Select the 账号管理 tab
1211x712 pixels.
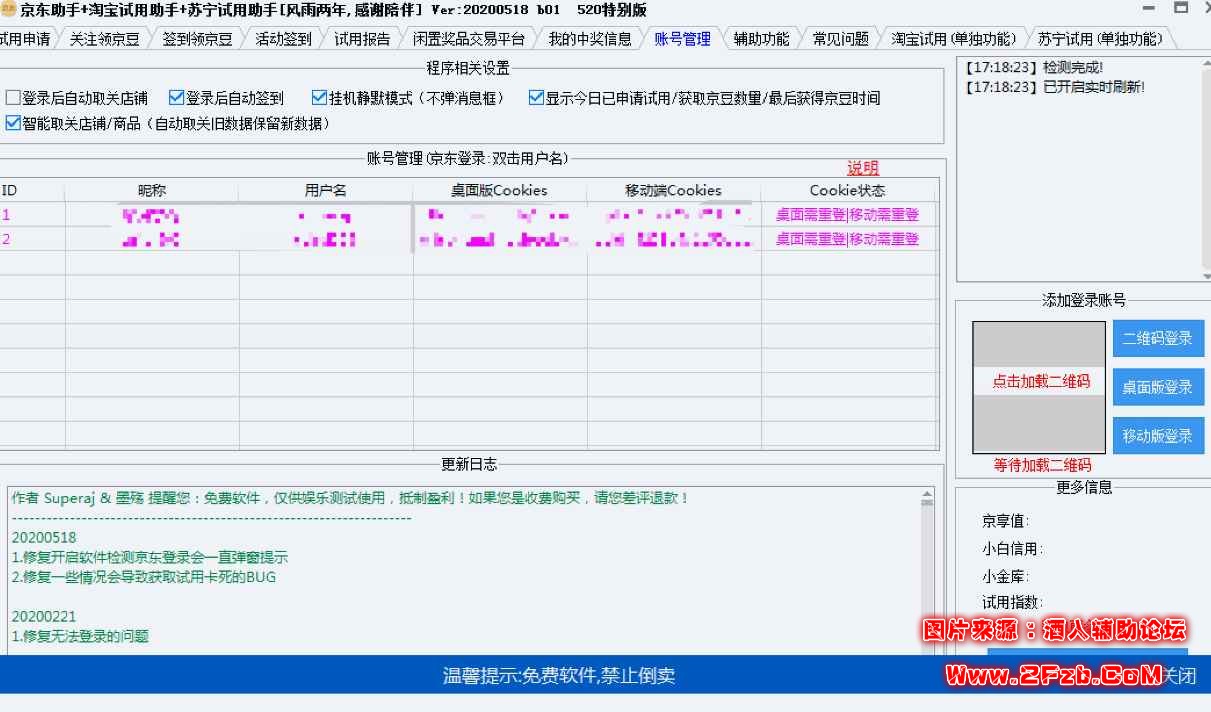682,39
